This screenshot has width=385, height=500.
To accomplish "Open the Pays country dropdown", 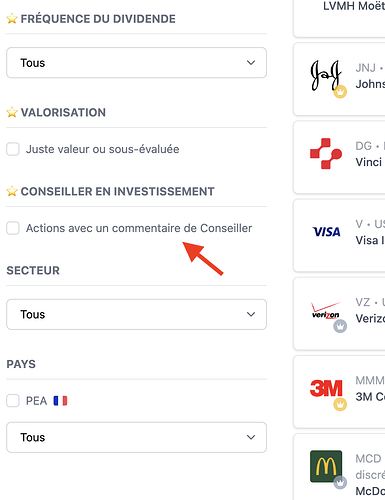I will 136,437.
